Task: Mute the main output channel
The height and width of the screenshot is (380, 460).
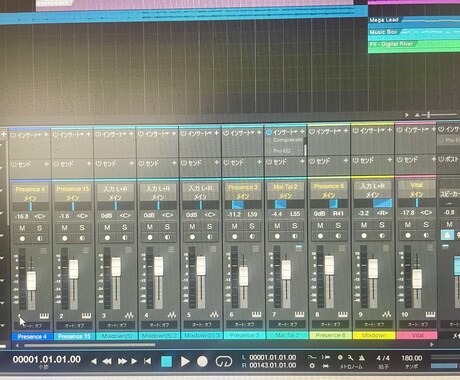Action: (x=449, y=224)
